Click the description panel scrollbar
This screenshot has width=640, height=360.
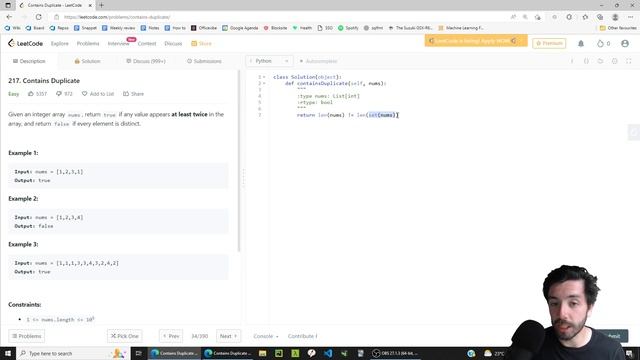coord(239,161)
